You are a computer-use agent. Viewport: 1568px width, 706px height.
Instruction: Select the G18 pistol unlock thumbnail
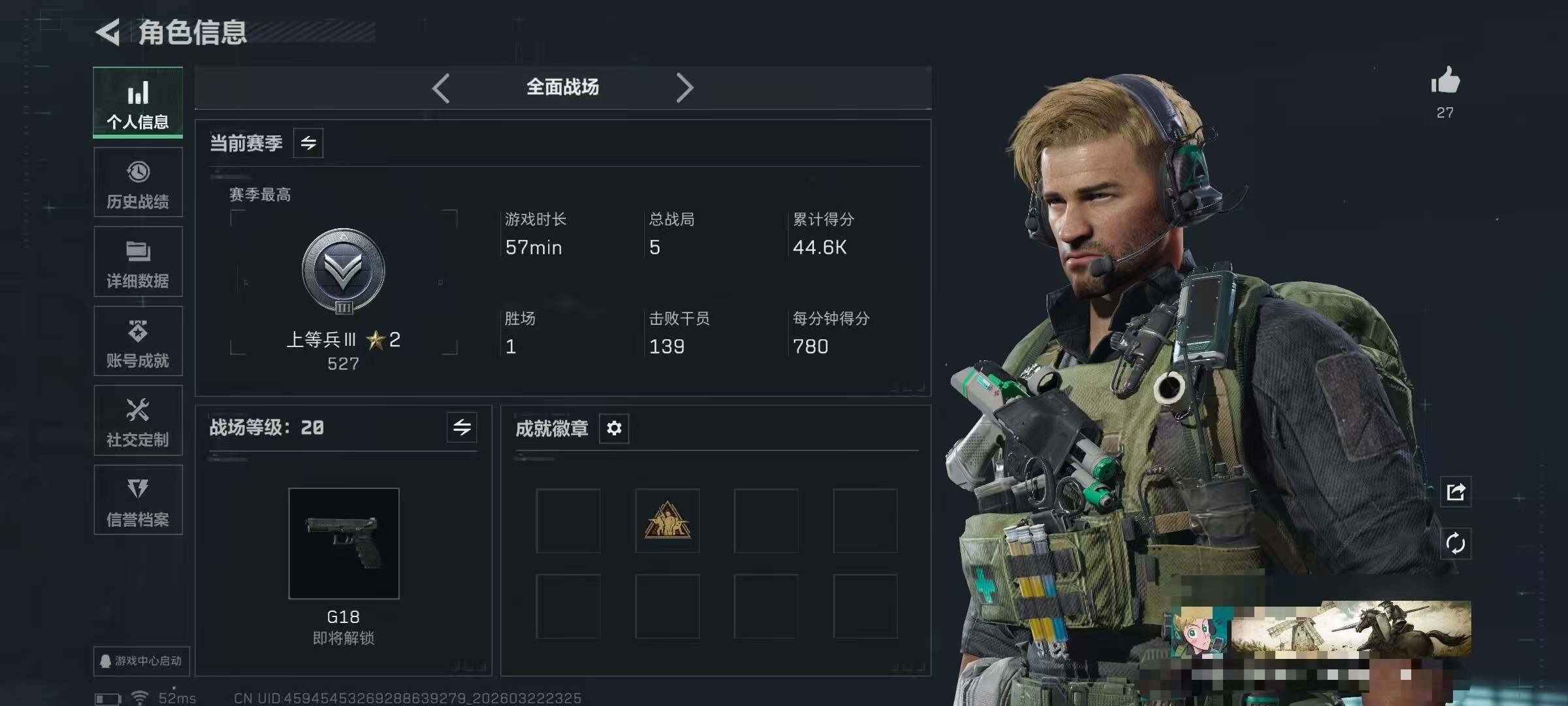(x=344, y=543)
